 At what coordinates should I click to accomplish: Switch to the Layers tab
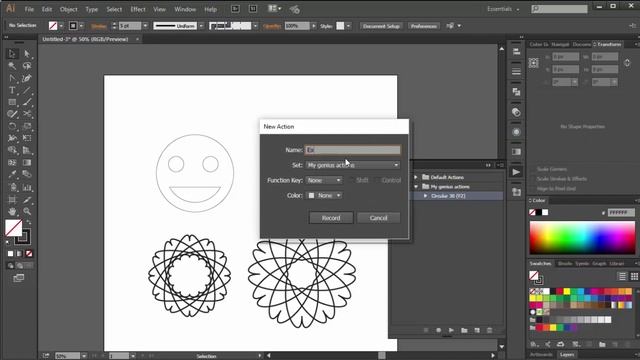[567, 355]
